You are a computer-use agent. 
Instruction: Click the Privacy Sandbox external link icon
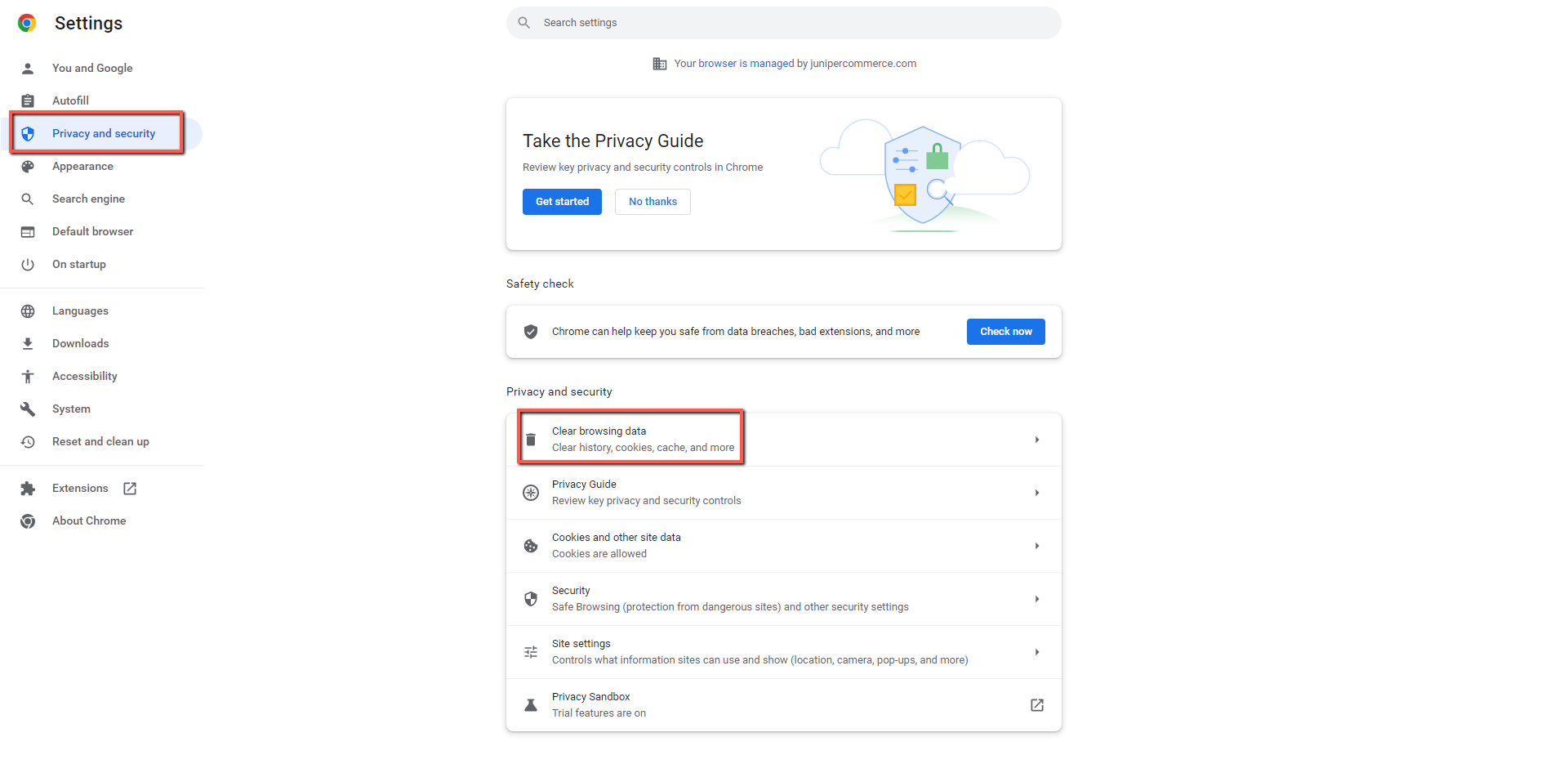[1036, 705]
